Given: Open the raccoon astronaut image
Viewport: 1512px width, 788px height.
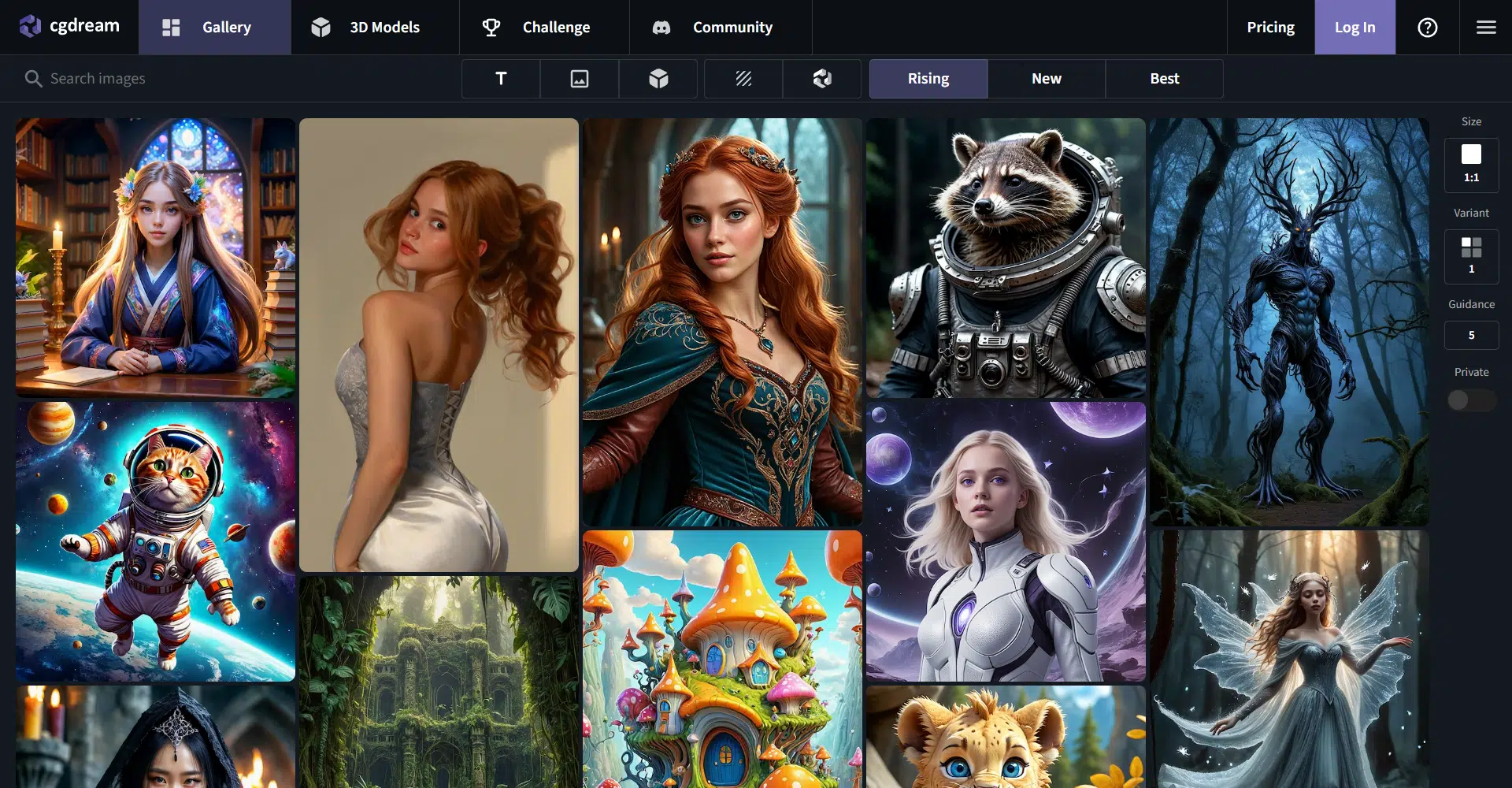Looking at the screenshot, I should tap(1006, 258).
